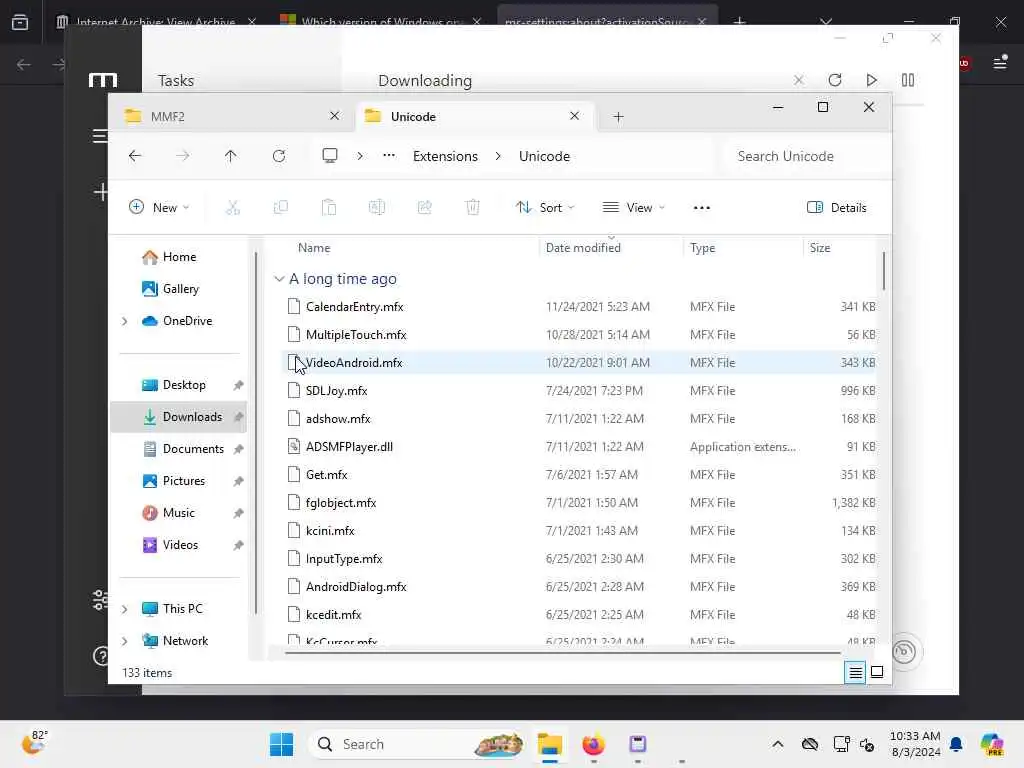The height and width of the screenshot is (768, 1024).
Task: Click the Search Unicode field
Action: [x=807, y=156]
